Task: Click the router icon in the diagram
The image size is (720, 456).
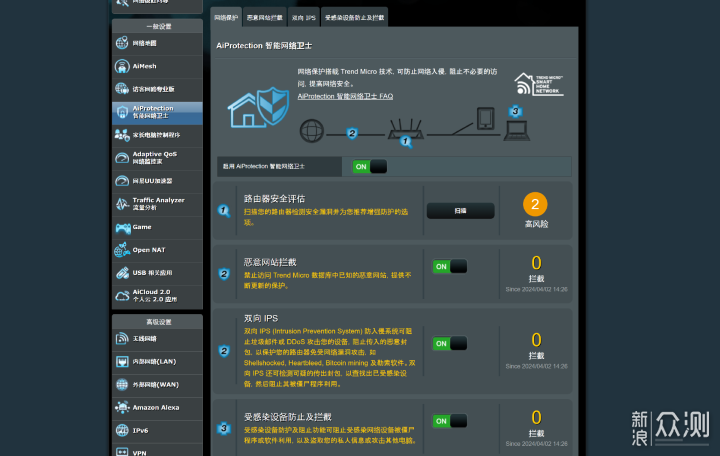Action: pos(406,129)
